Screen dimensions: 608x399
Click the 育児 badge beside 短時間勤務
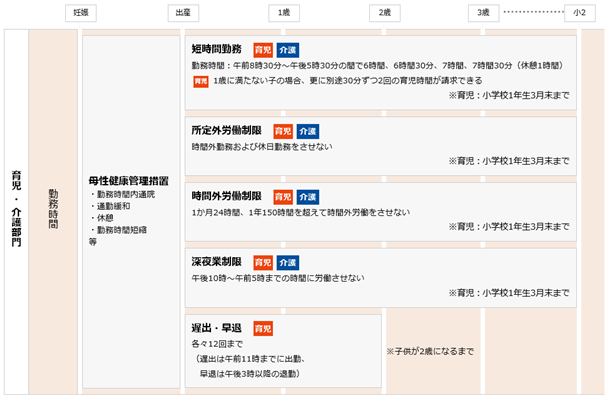[x=263, y=50]
